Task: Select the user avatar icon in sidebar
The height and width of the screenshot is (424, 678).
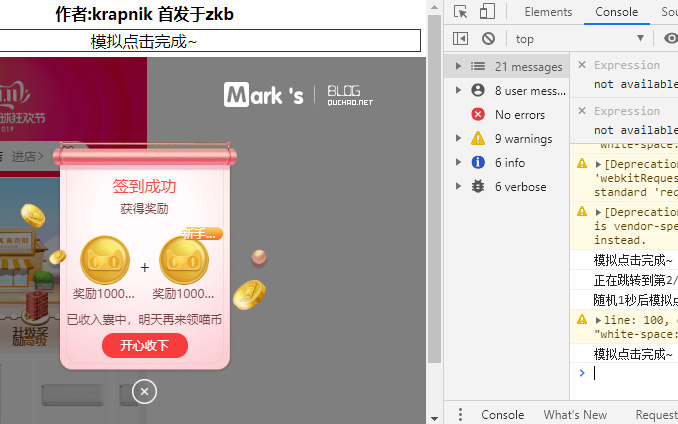Action: 478,90
